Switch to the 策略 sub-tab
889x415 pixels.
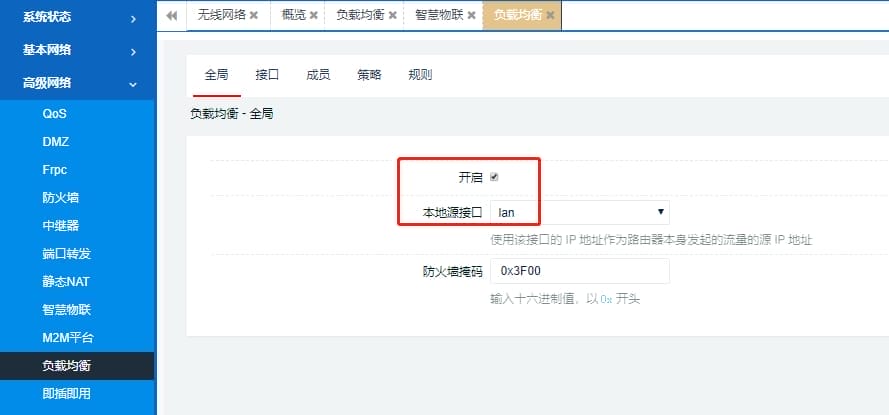[369, 75]
